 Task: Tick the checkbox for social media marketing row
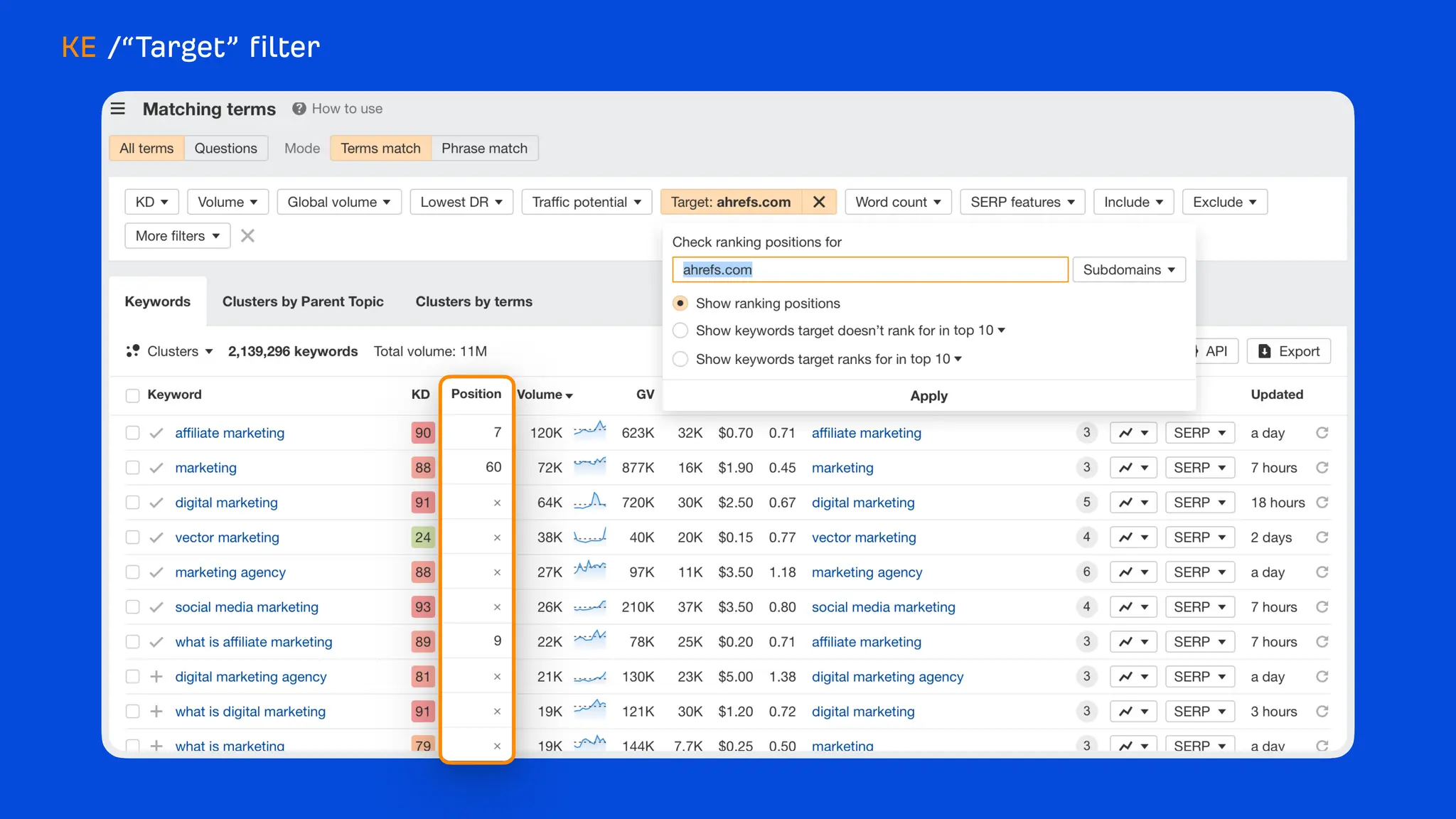click(x=132, y=607)
